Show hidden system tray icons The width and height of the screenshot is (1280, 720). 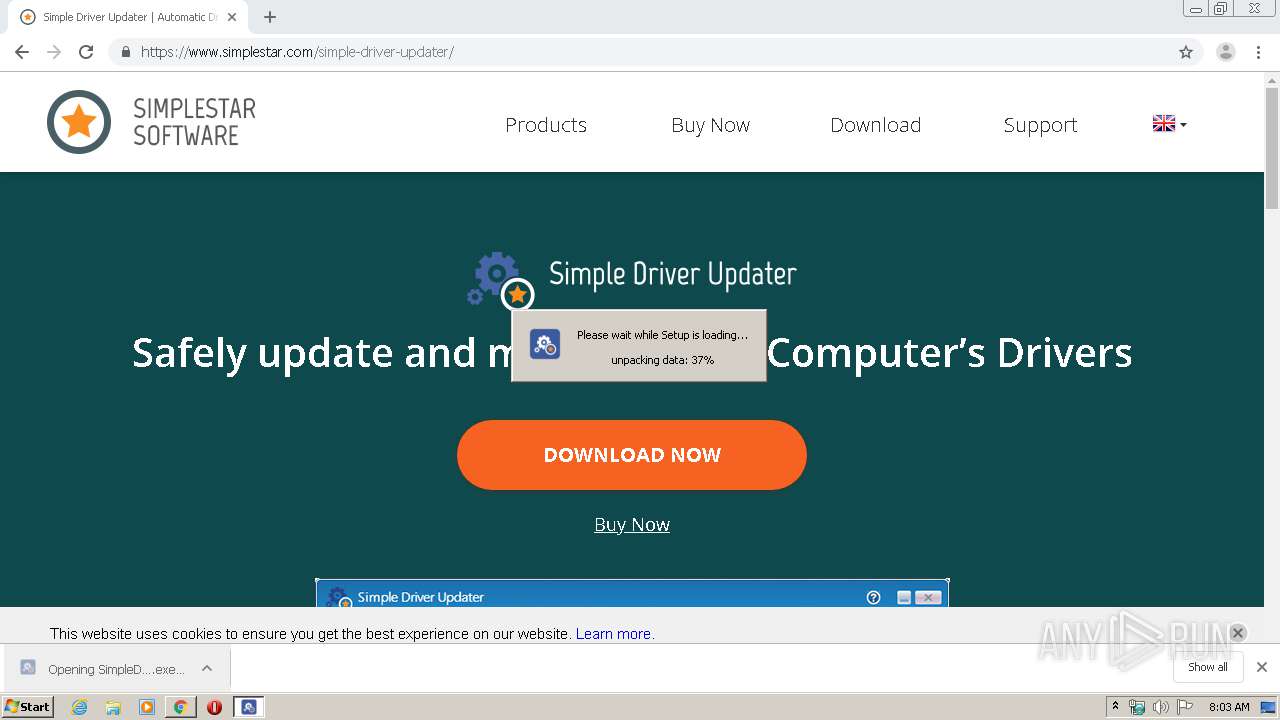1116,707
